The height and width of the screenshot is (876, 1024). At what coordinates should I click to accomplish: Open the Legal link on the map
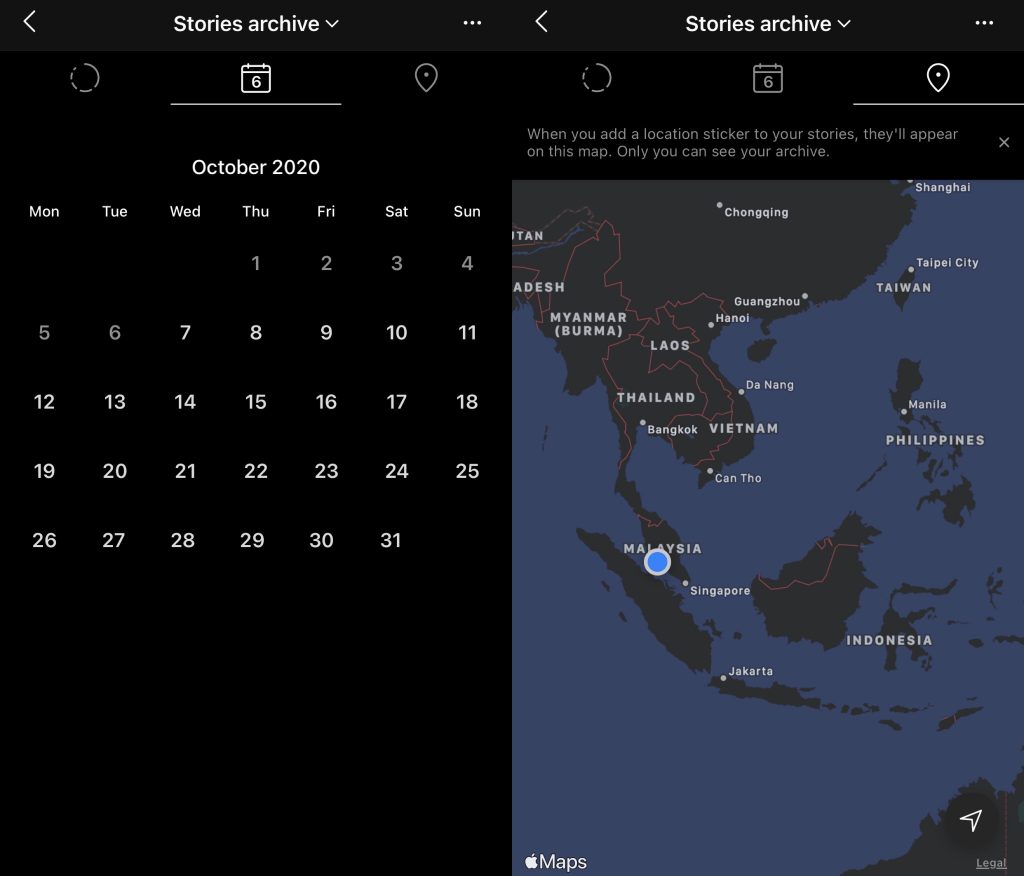pos(991,863)
